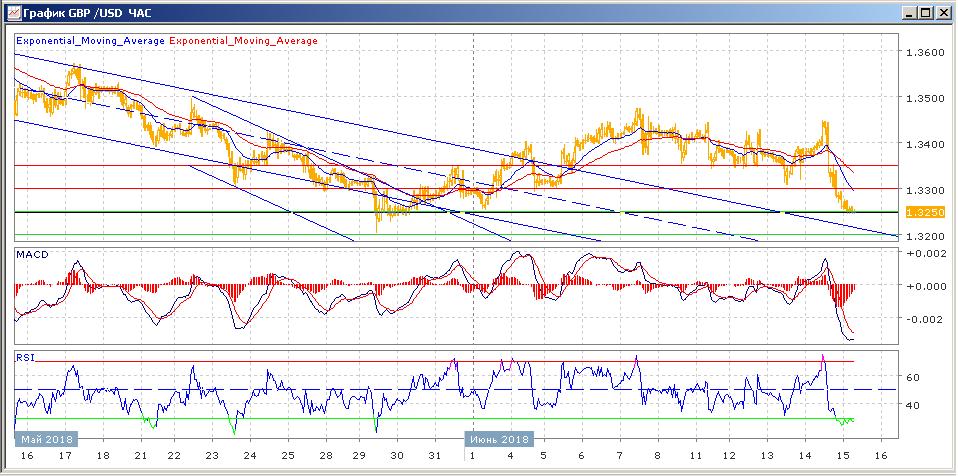Click date label 13 on time axis
958x476 pixels.
[767, 456]
